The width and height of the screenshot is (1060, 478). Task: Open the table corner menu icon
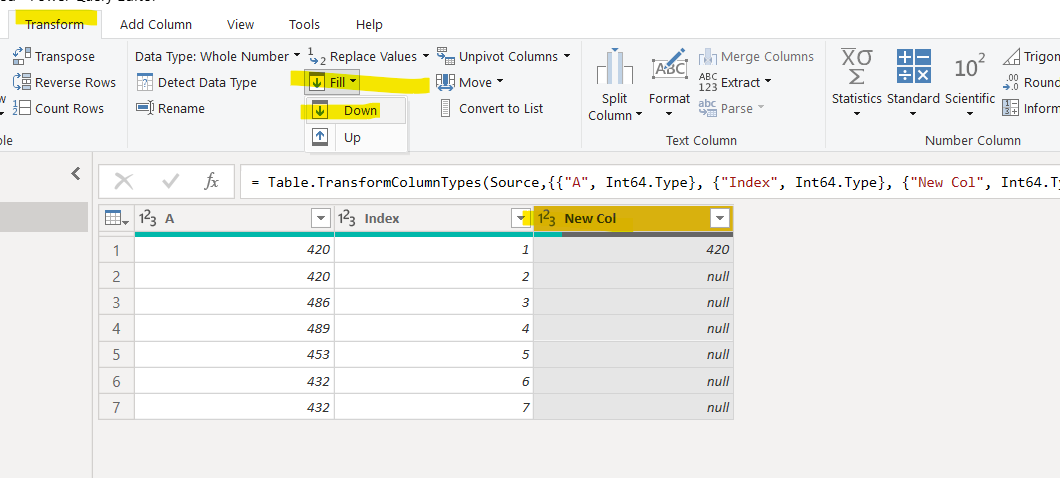[116, 218]
